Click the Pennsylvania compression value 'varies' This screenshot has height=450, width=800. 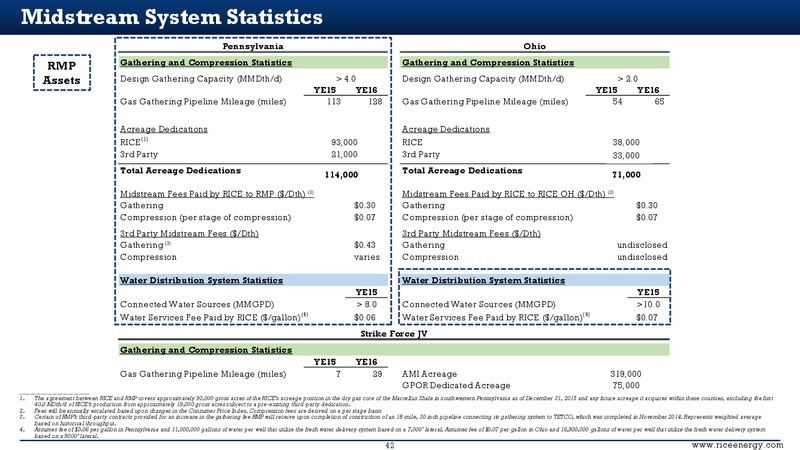[367, 257]
